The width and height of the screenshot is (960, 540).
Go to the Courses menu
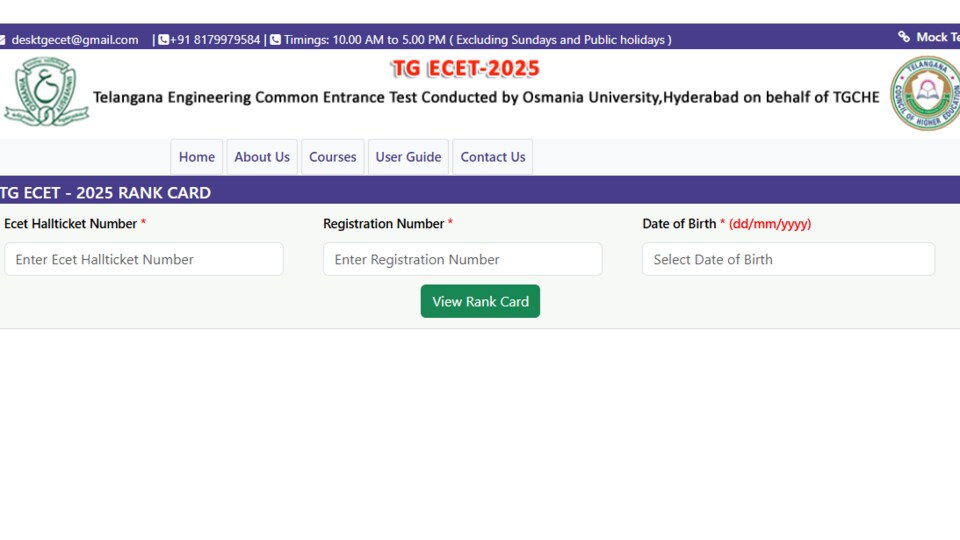point(332,157)
